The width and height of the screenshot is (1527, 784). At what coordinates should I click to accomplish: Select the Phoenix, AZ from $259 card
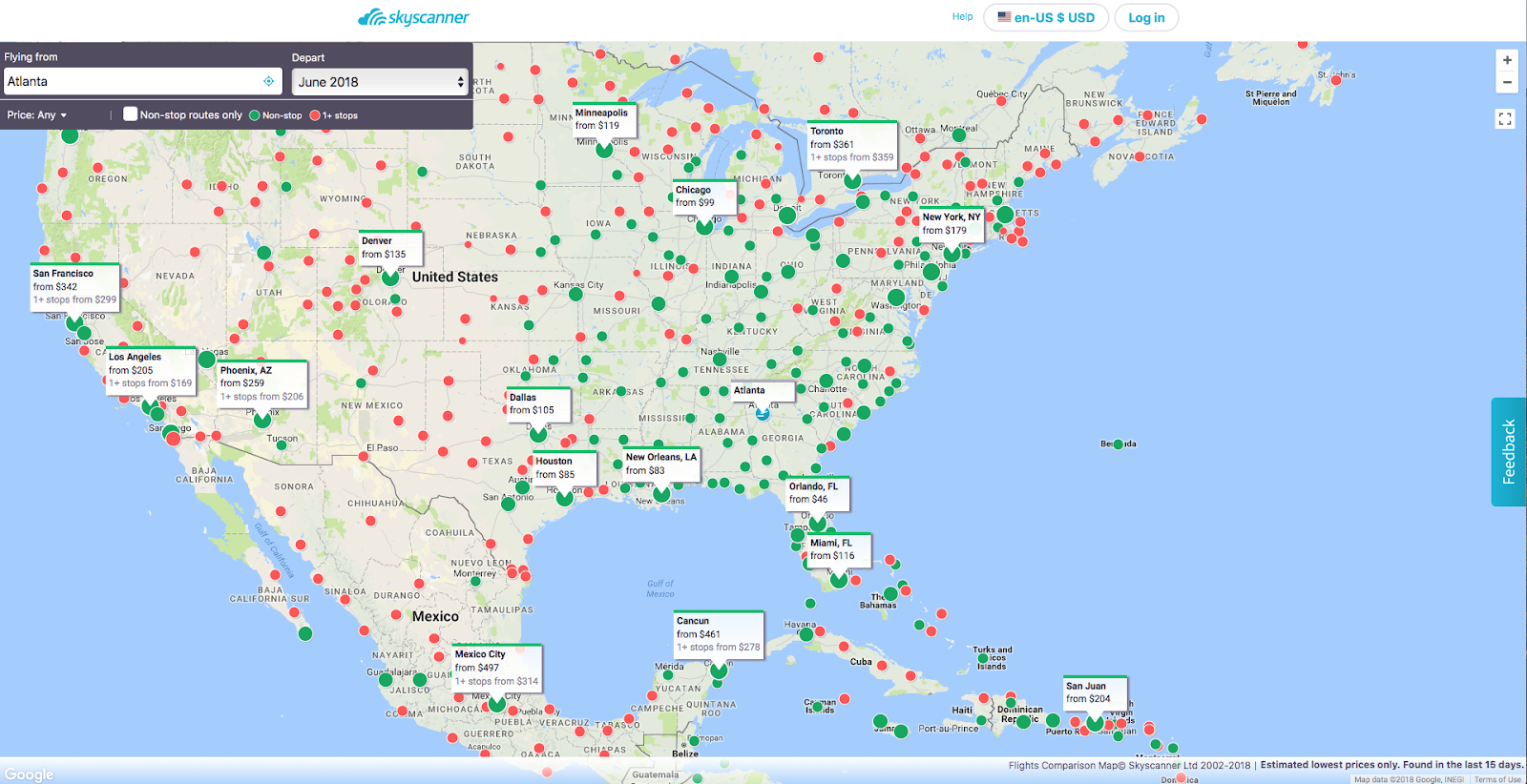tap(262, 384)
